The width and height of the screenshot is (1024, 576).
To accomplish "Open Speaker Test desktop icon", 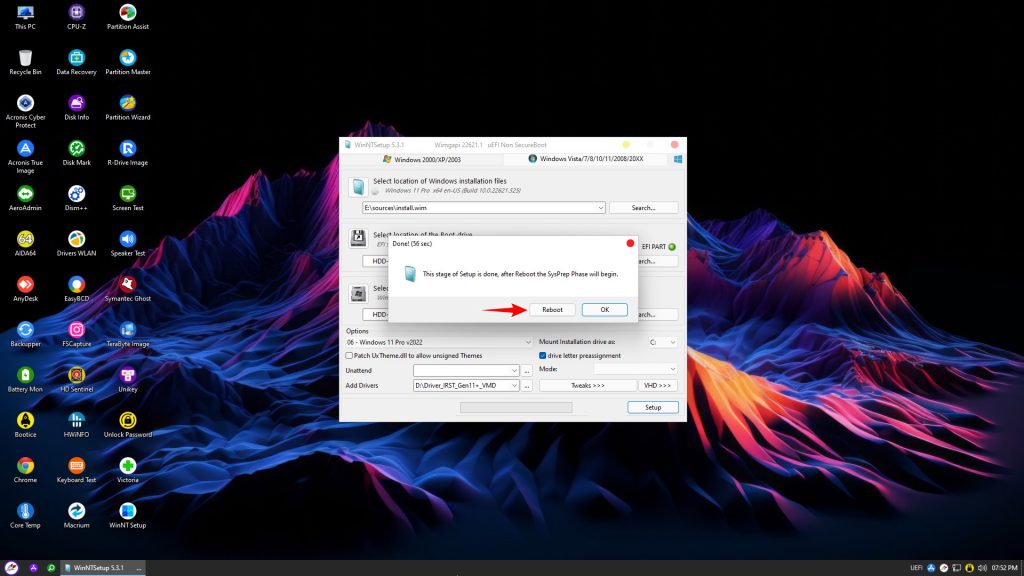I will coord(127,244).
